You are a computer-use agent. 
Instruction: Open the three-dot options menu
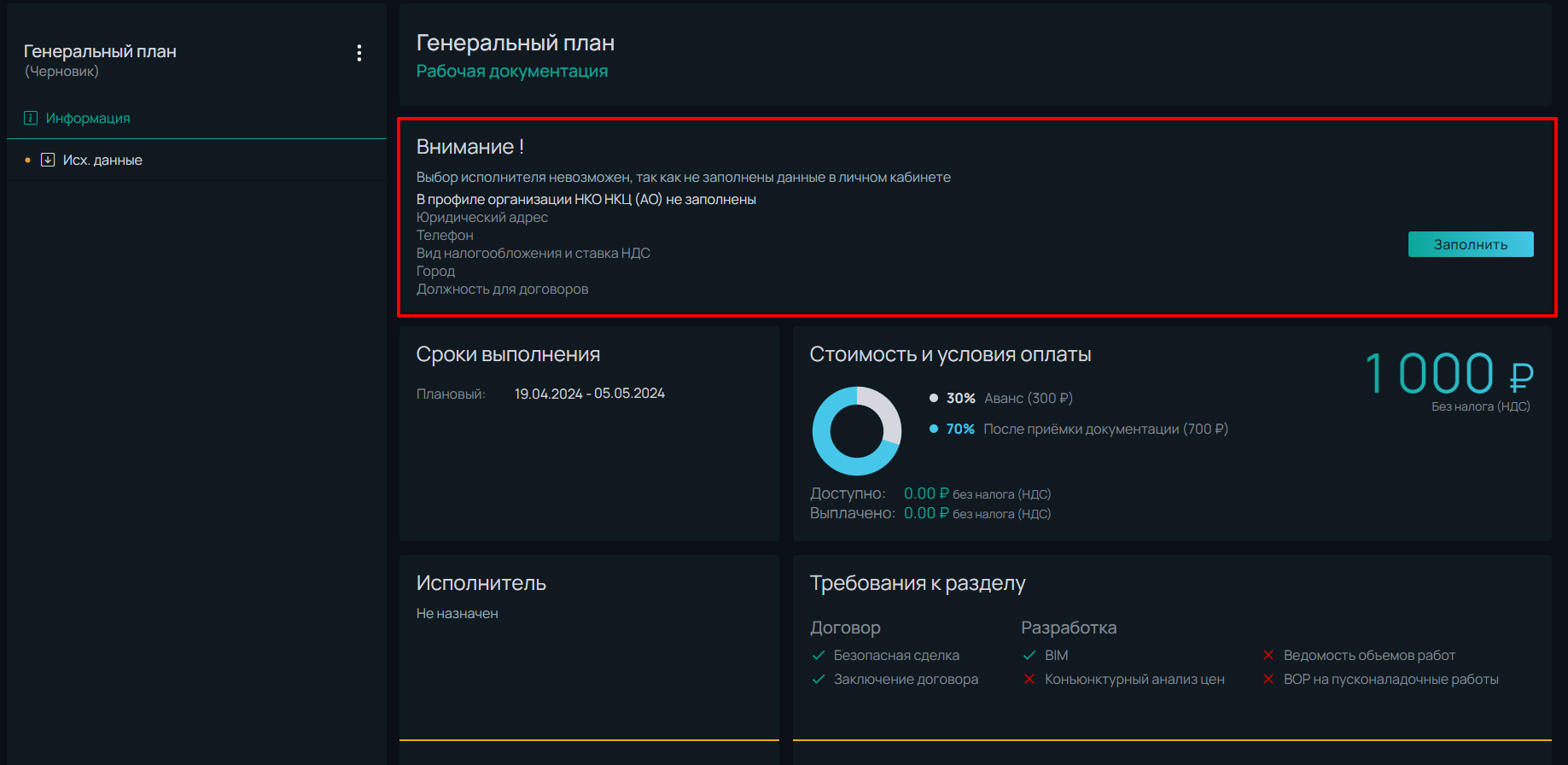tap(359, 53)
